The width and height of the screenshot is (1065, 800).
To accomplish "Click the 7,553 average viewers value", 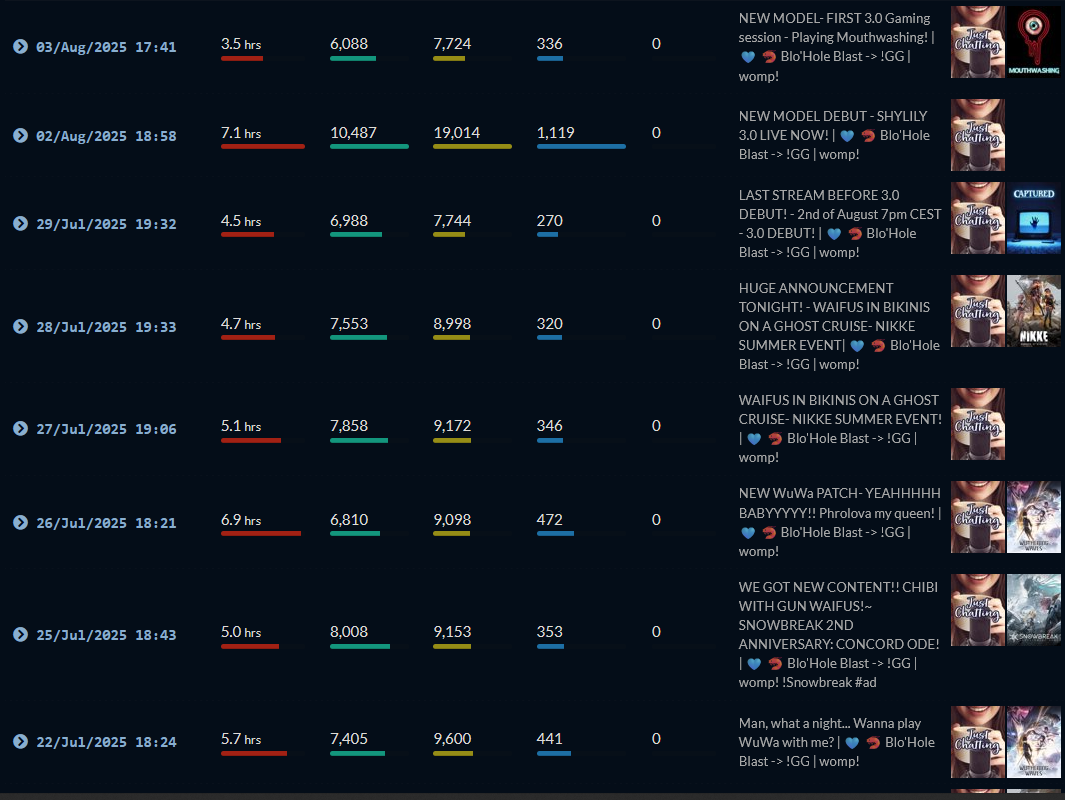I will [349, 324].
